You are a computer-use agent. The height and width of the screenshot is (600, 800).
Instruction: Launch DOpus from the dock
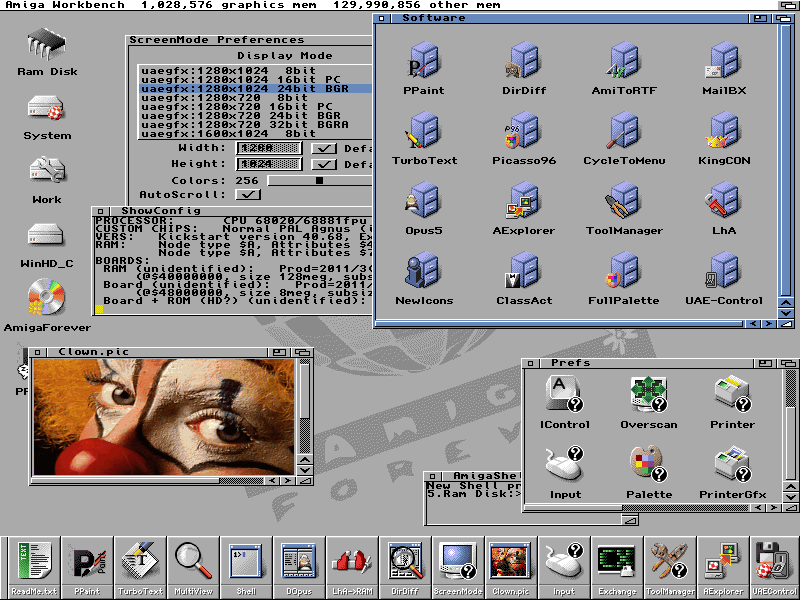(299, 567)
